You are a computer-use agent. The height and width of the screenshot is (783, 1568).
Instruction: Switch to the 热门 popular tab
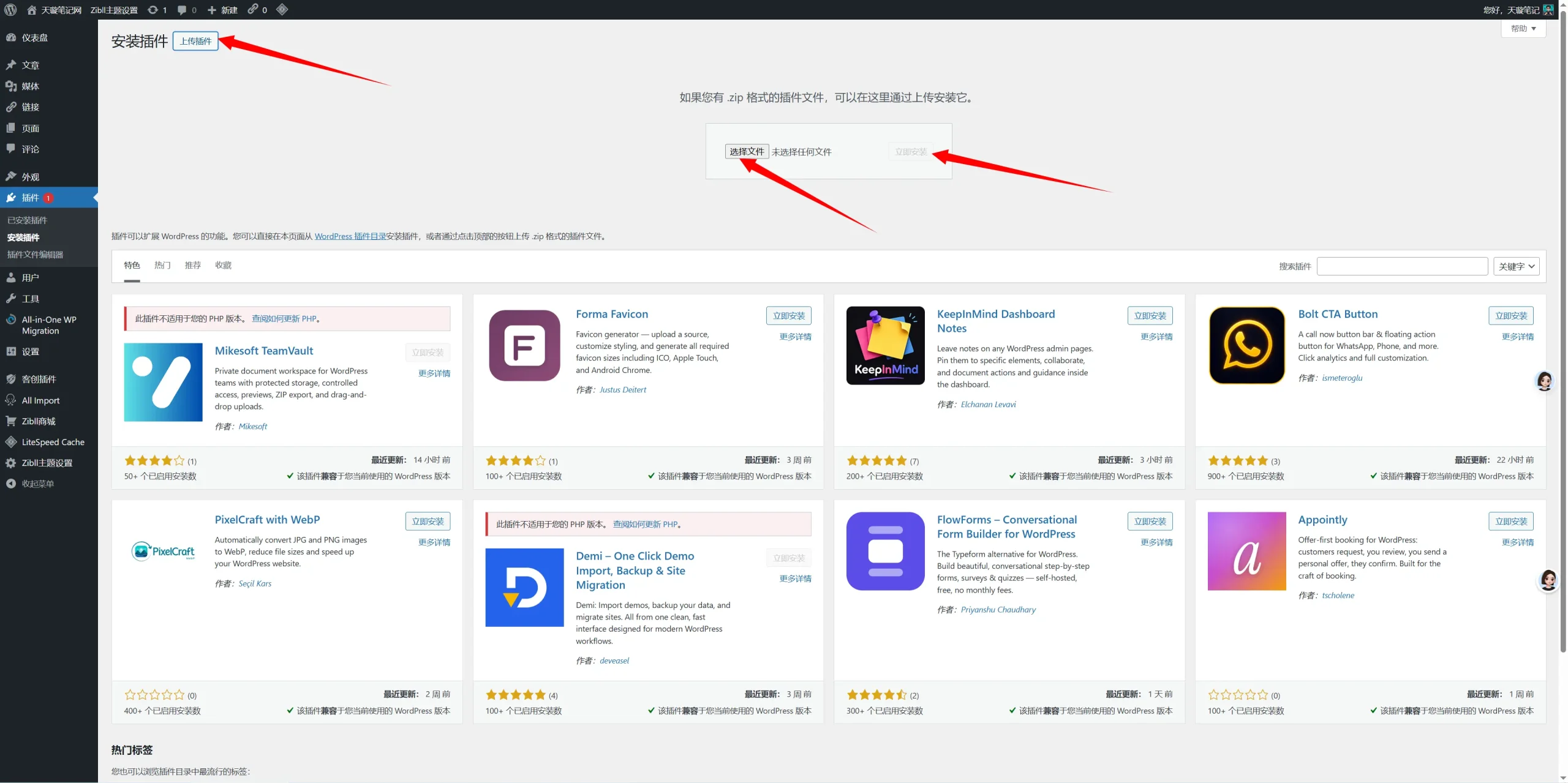coord(162,265)
